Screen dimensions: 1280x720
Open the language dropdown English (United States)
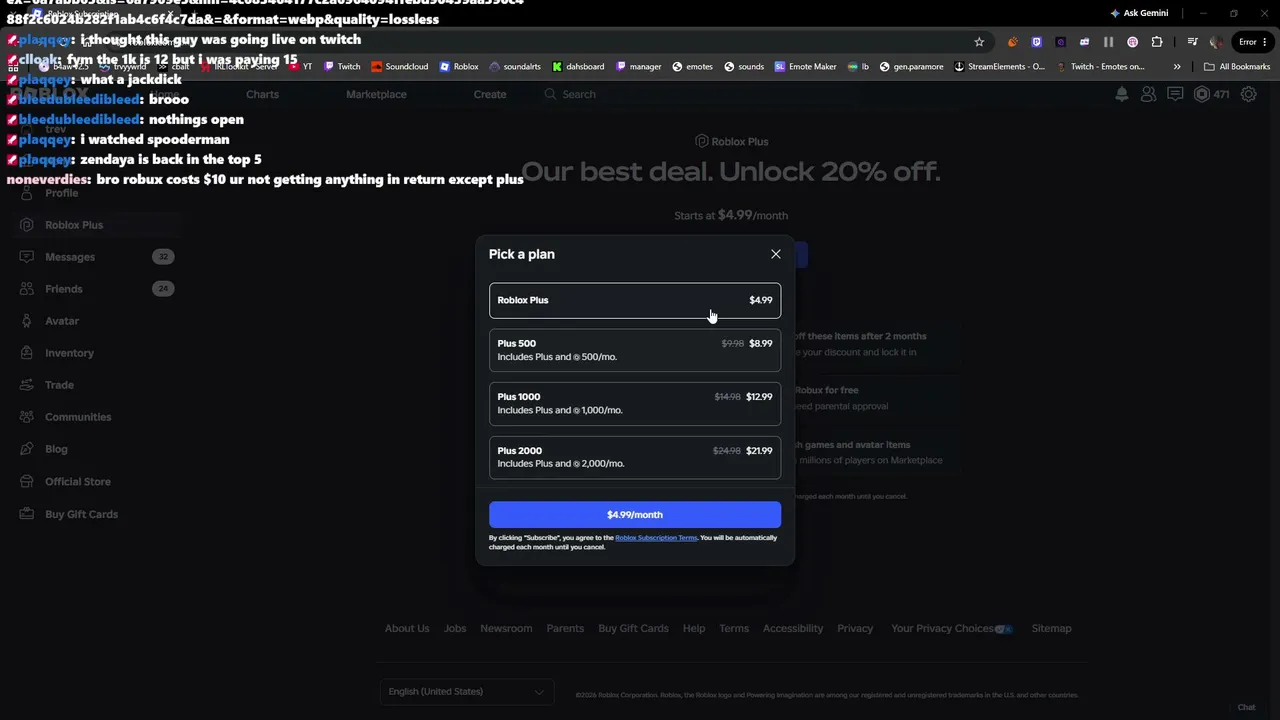[466, 692]
